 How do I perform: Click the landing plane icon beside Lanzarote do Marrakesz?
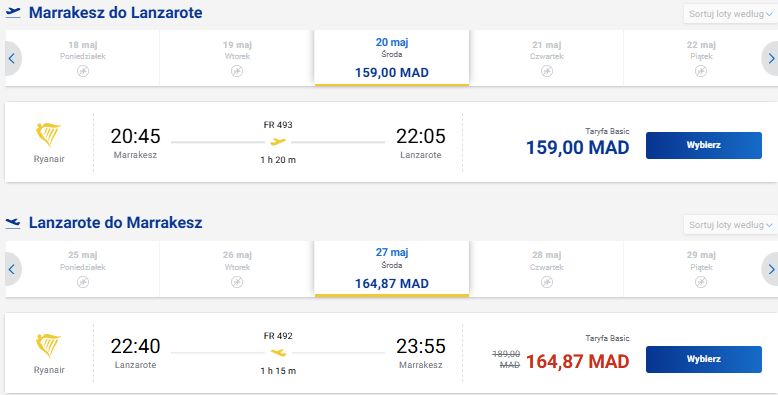pyautogui.click(x=13, y=223)
